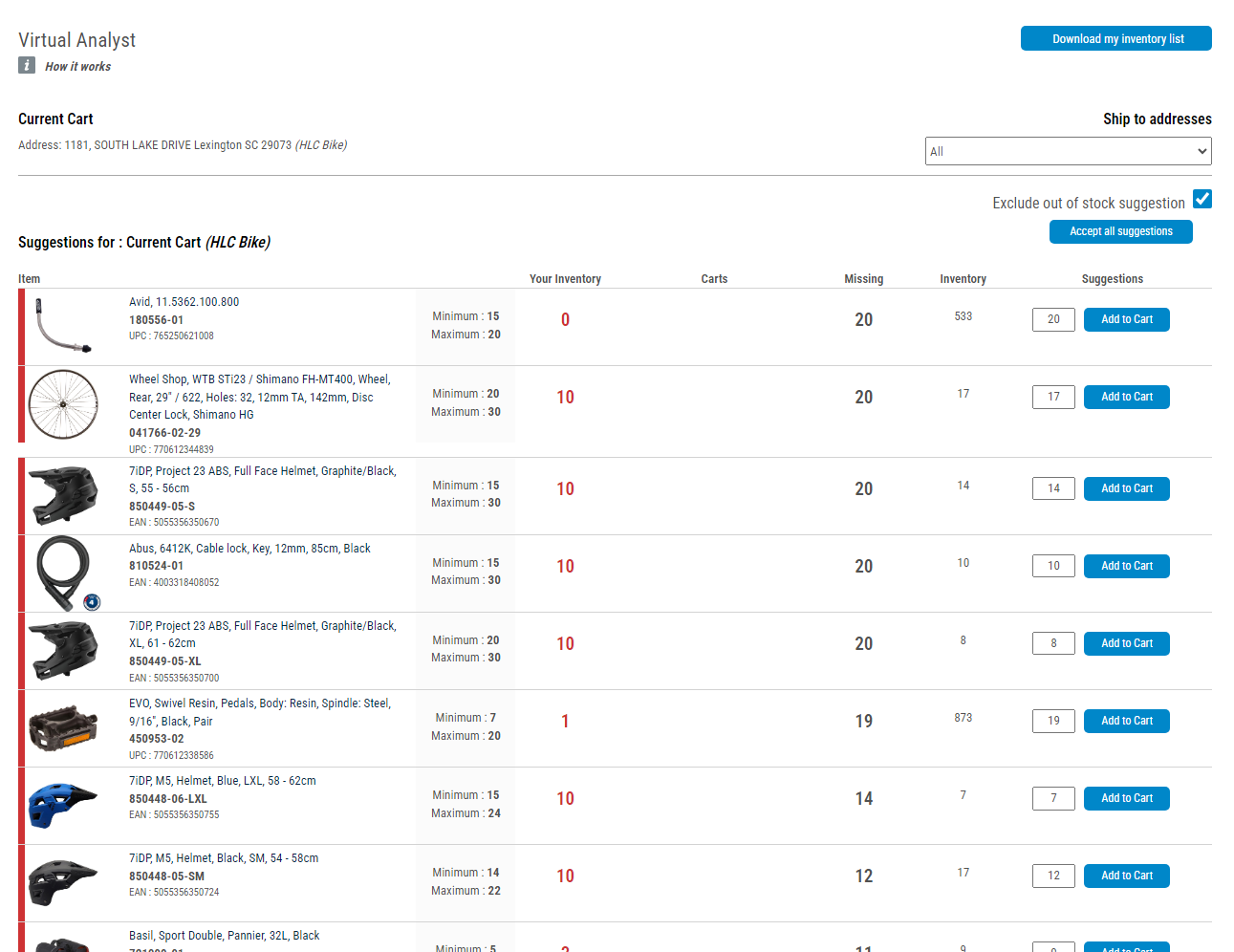Click quantity field for Wheel Shop wheel
This screenshot has height=952, width=1234.
1052,397
